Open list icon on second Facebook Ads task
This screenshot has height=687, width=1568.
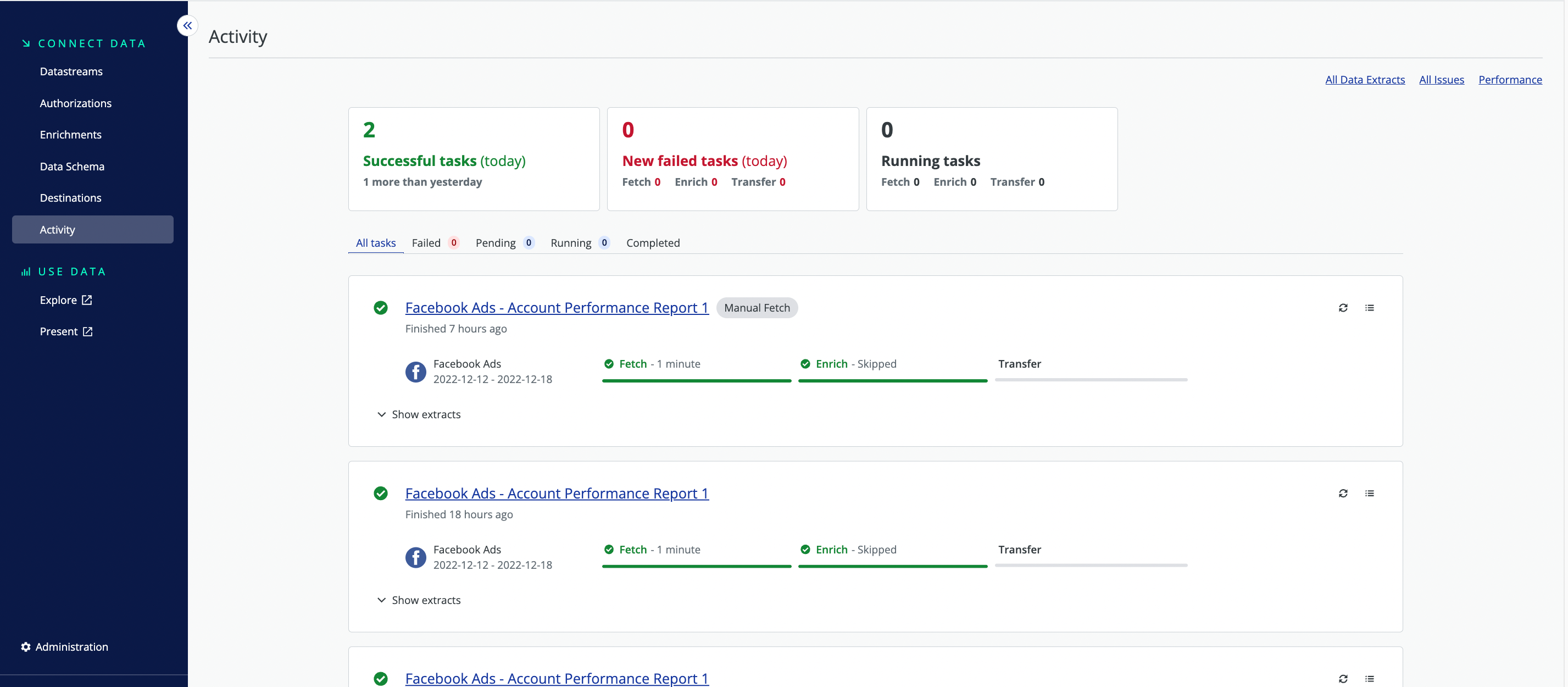(1369, 494)
